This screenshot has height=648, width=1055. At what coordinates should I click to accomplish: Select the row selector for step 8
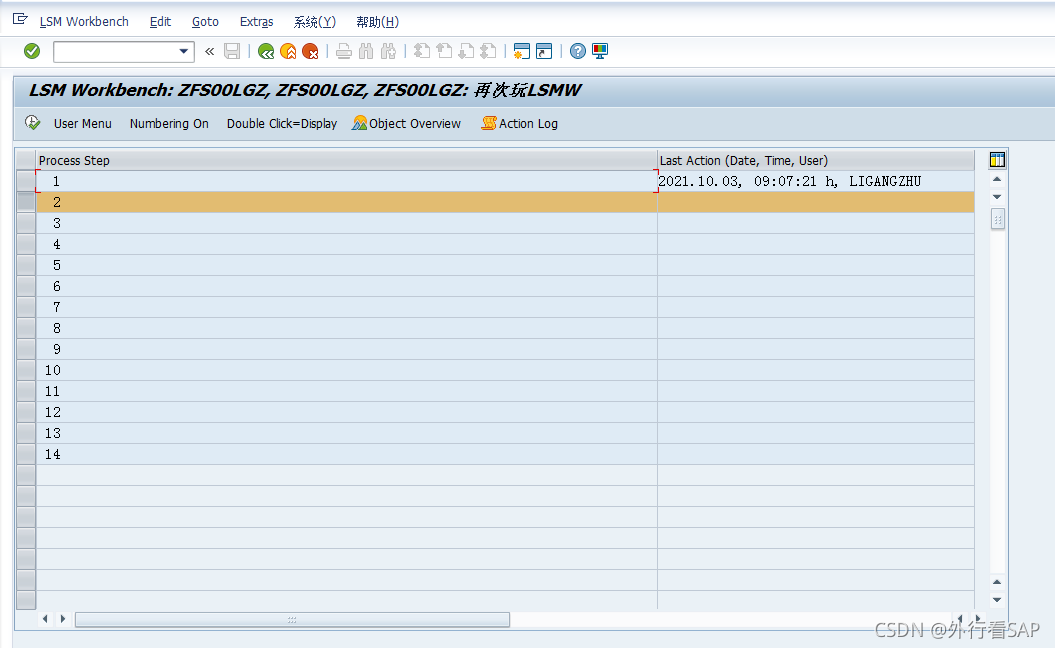coord(26,328)
